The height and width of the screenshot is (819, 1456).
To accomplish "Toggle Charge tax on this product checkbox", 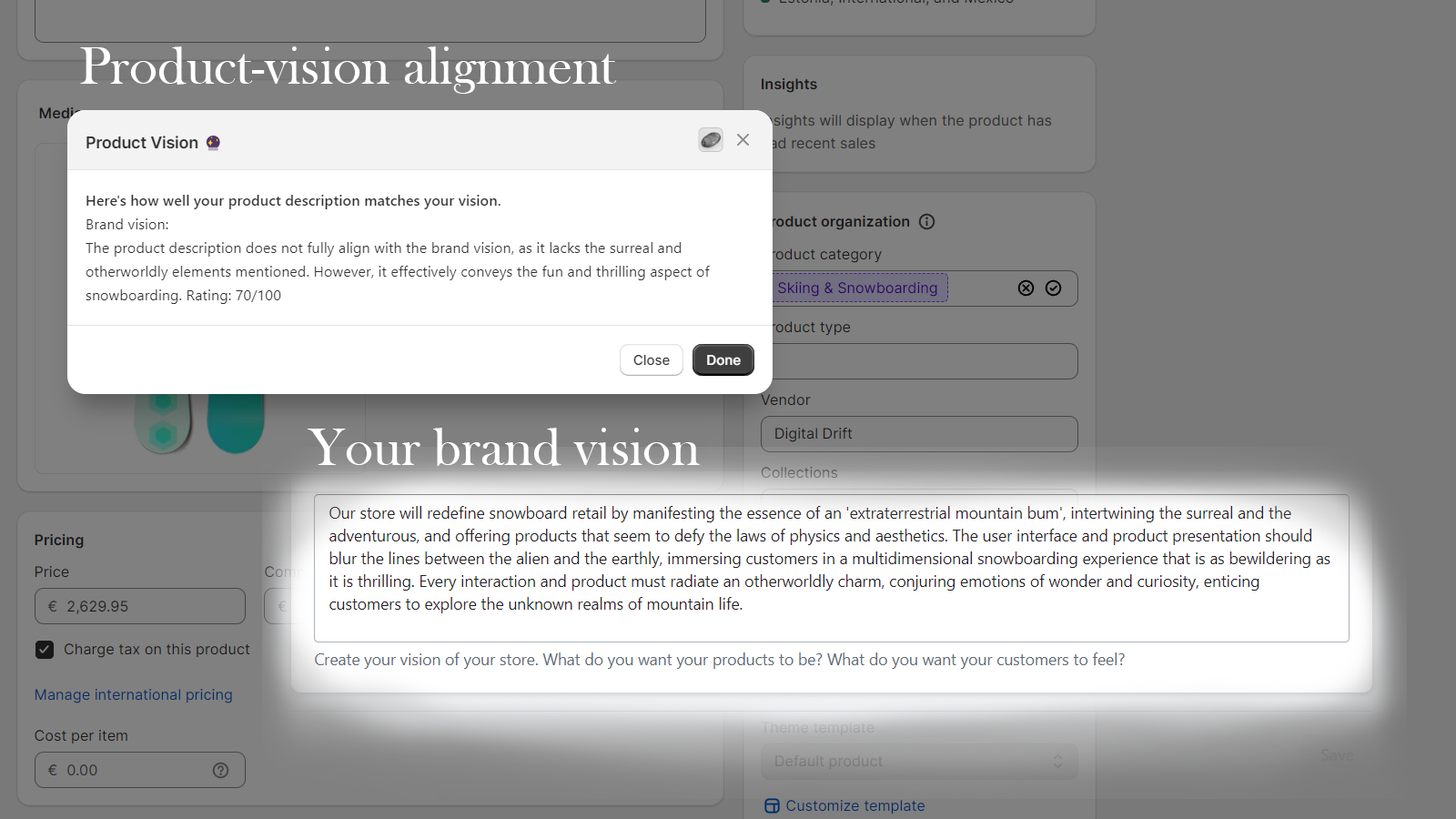I will point(45,650).
